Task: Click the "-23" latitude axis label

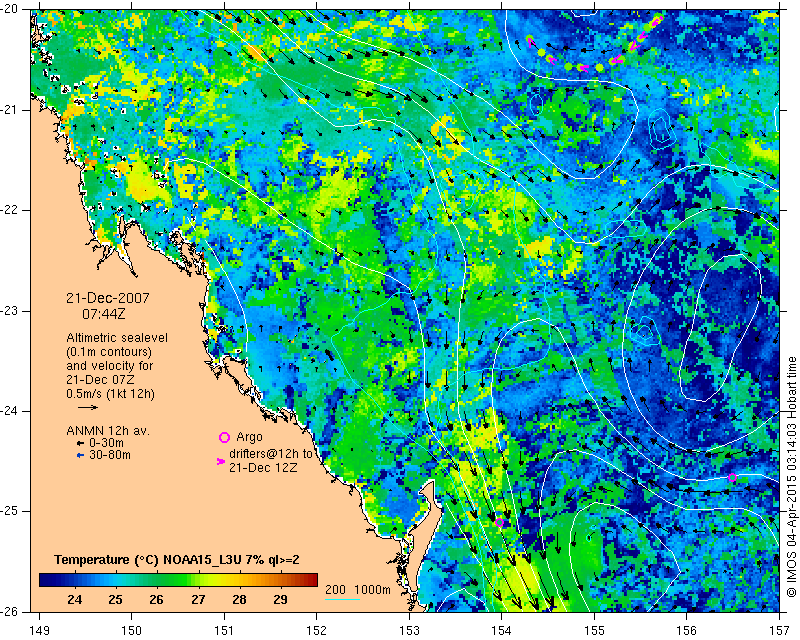Action: [9, 311]
